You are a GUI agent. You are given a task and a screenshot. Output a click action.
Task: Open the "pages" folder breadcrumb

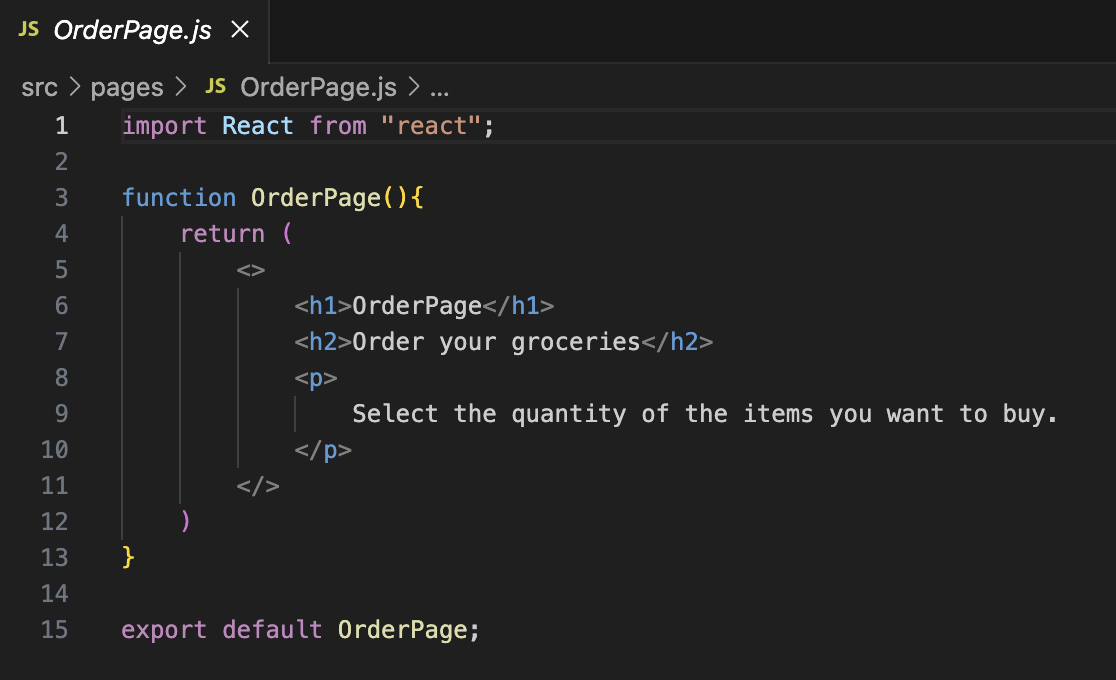coord(126,87)
